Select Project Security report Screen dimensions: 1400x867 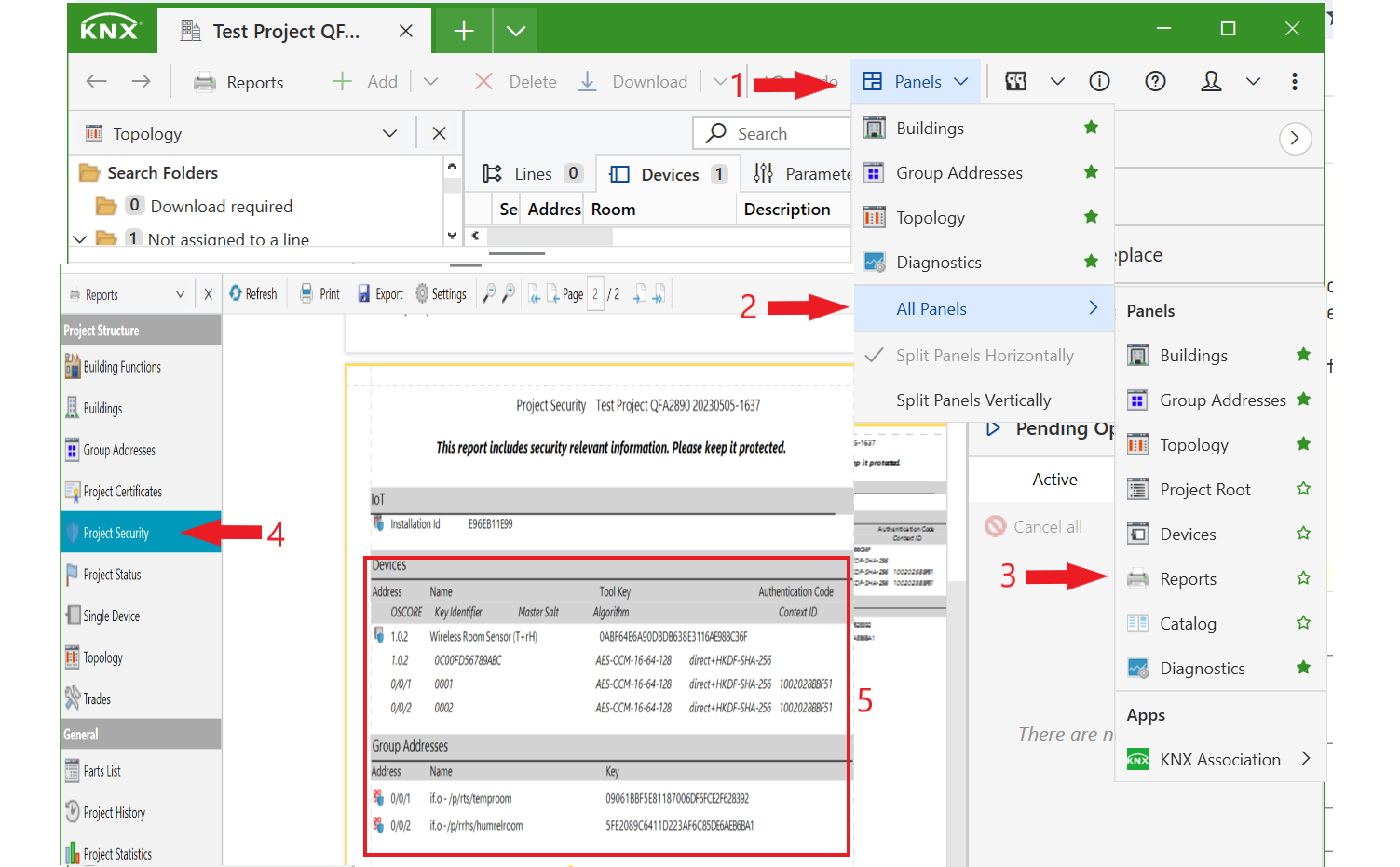141,533
